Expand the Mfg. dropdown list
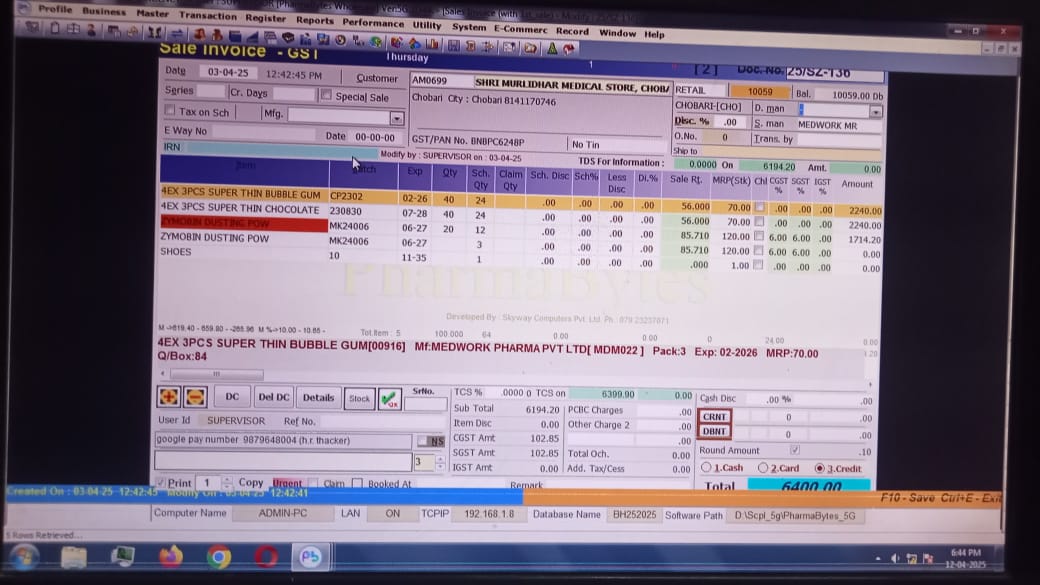The height and width of the screenshot is (585, 1040). (396, 117)
